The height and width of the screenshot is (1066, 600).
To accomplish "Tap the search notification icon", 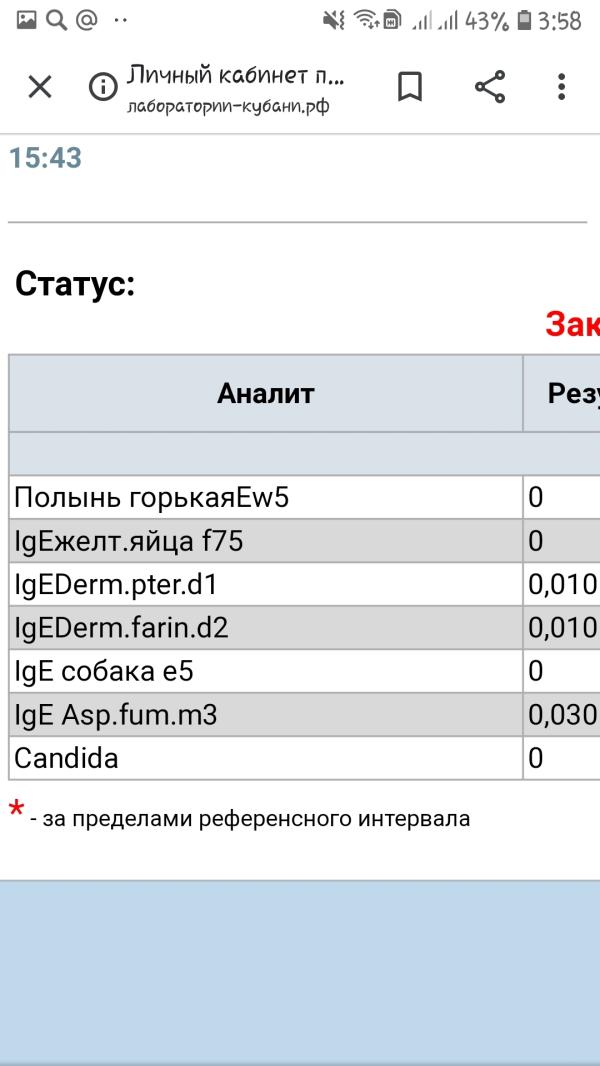I will coord(56,20).
